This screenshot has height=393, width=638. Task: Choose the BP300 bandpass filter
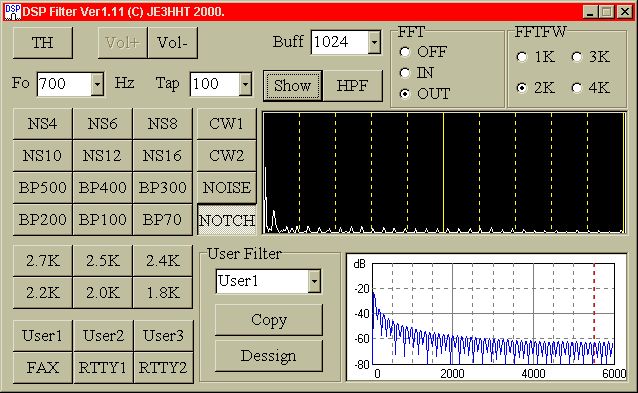pos(162,188)
